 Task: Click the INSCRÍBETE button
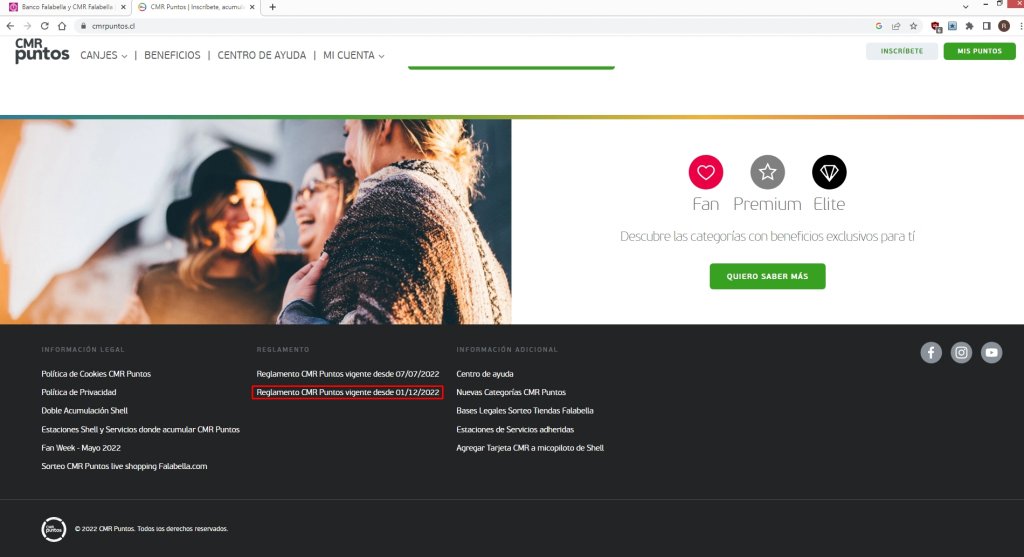tap(901, 51)
